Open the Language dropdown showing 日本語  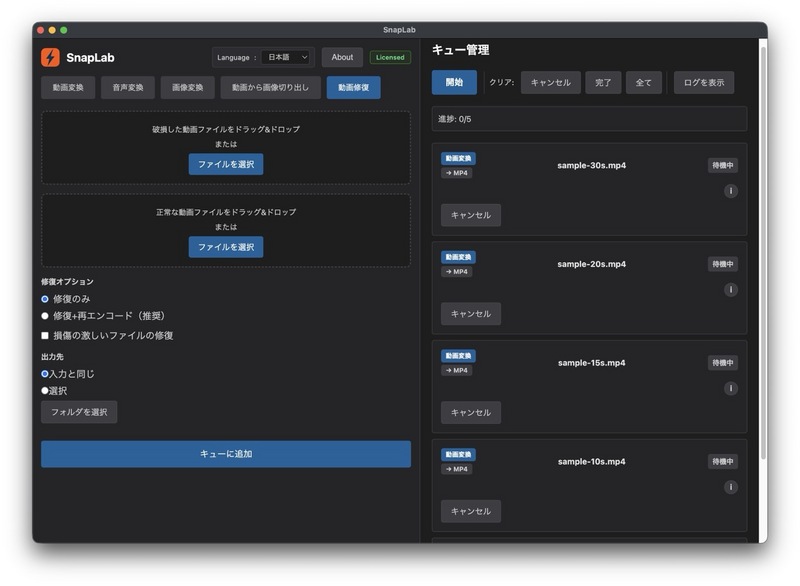[x=287, y=58]
